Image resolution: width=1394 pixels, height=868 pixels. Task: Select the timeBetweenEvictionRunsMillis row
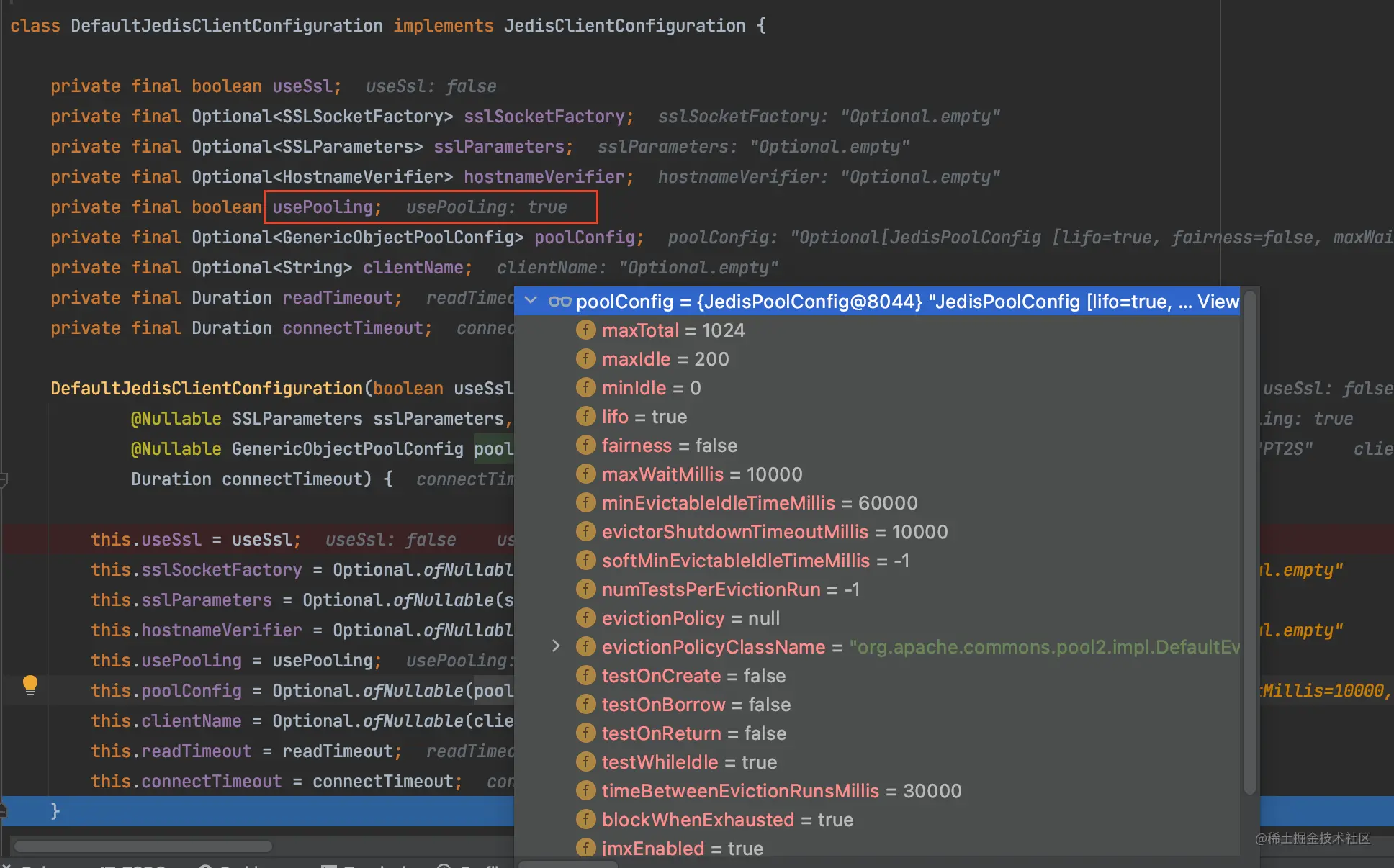click(x=781, y=791)
